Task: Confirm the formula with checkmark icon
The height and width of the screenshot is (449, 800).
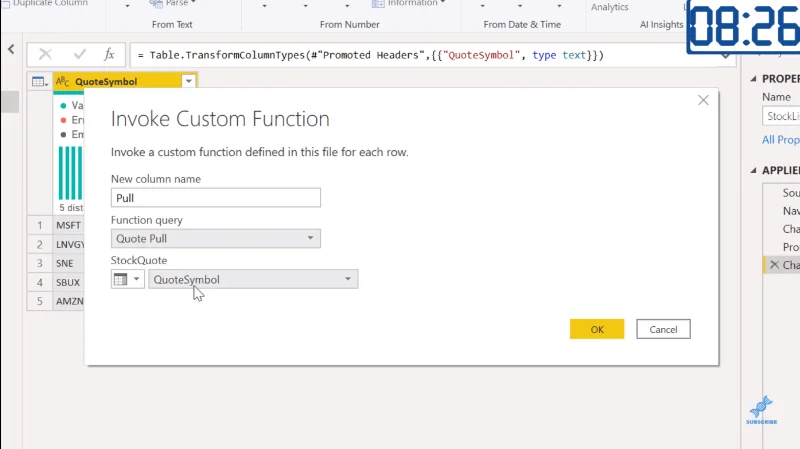Action: pos(79,54)
